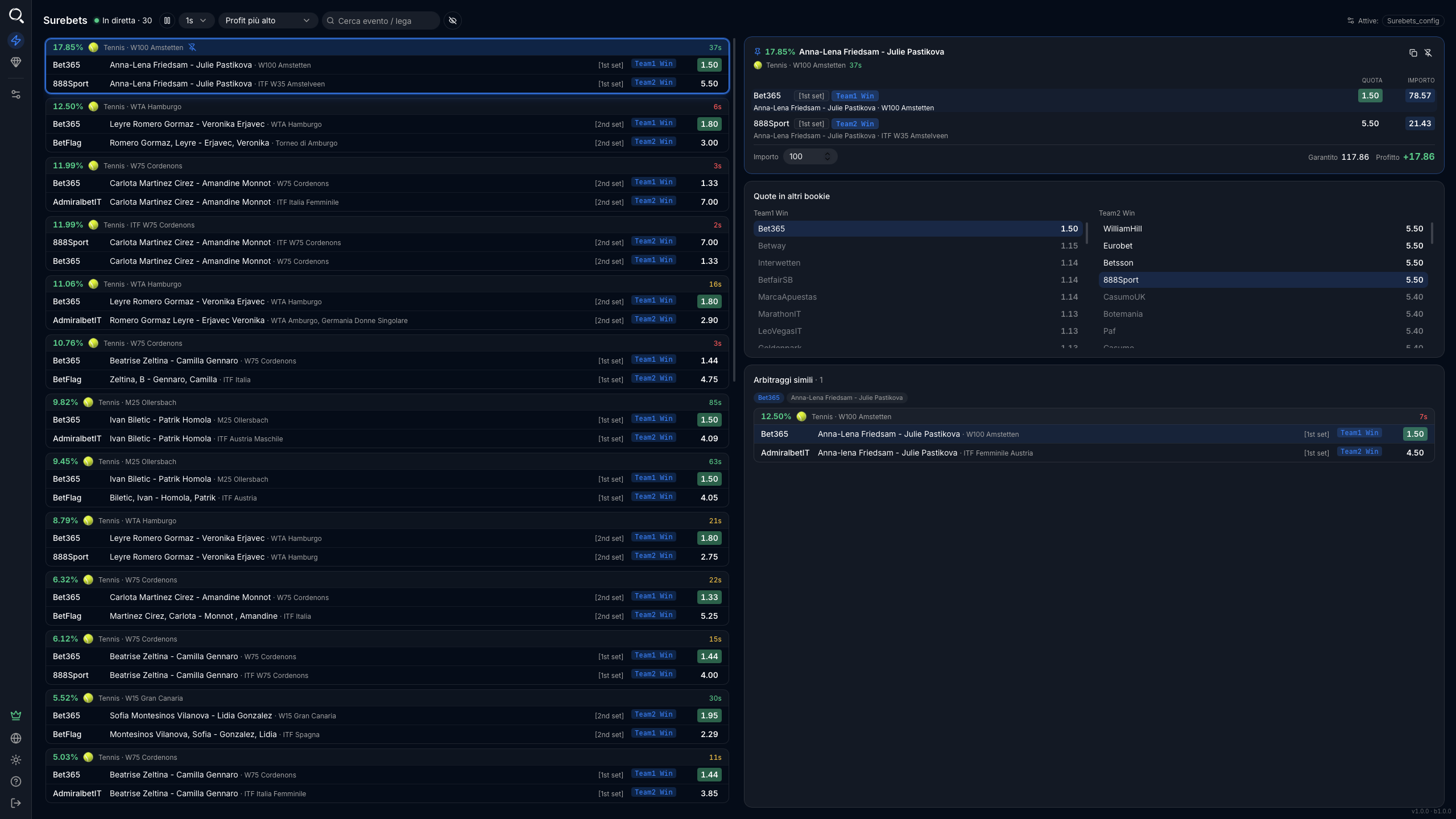Open the Surebets lightning bolt page

16,40
